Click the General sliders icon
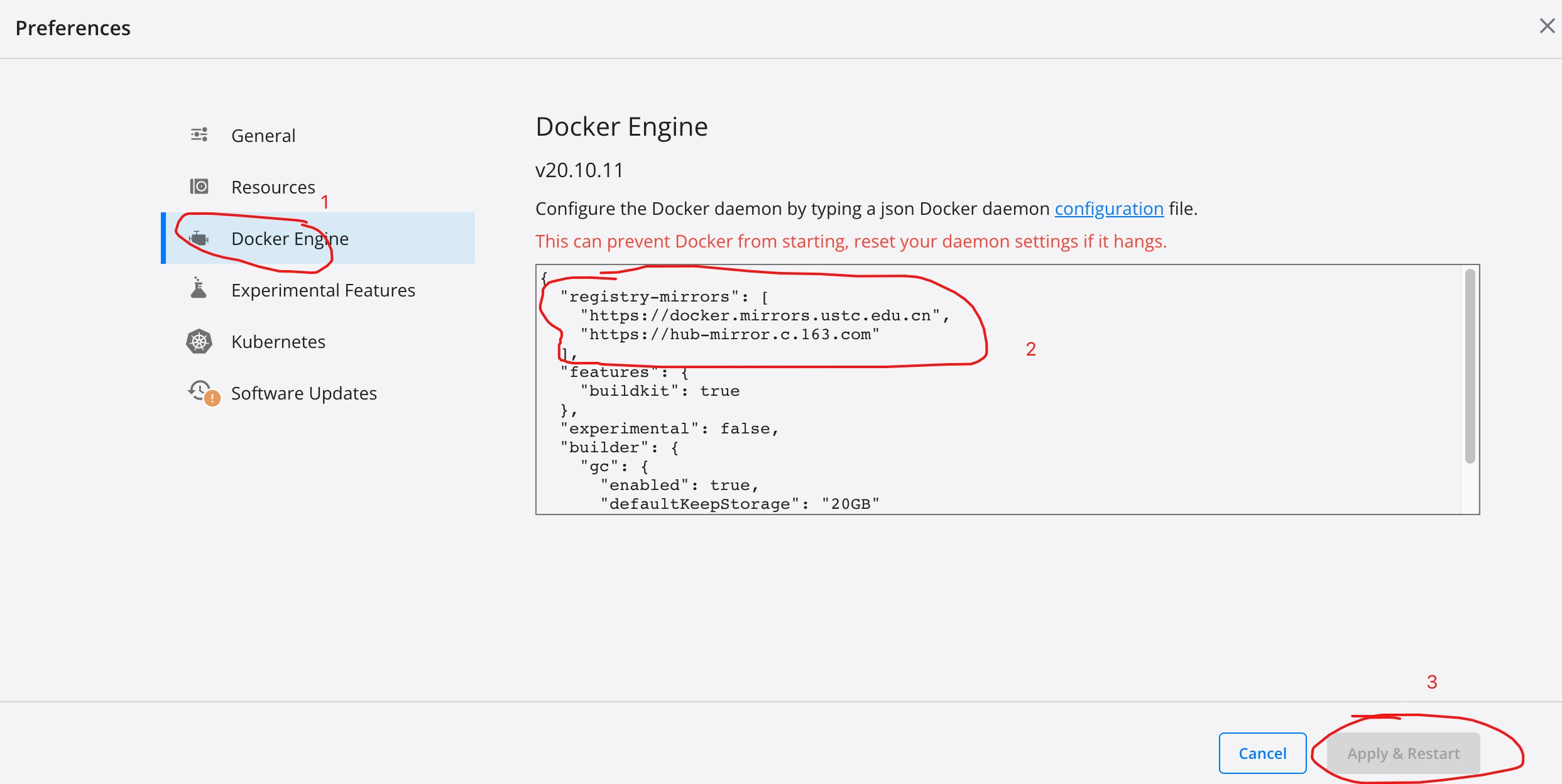1562x784 pixels. (x=199, y=135)
